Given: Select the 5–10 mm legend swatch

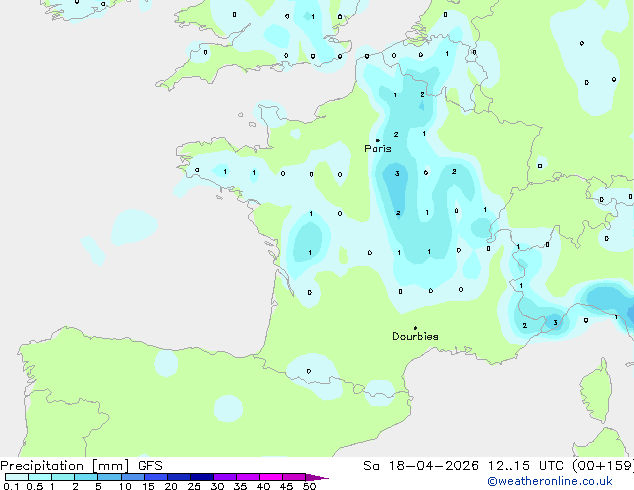Looking at the screenshot, I should point(109,477).
